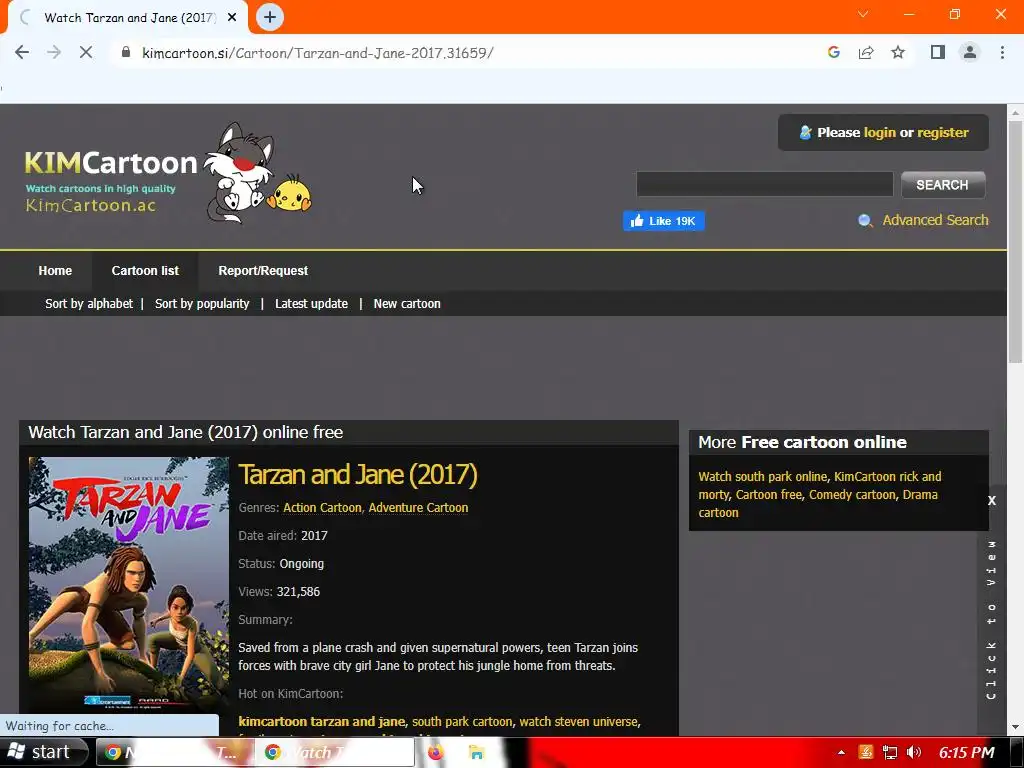The height and width of the screenshot is (768, 1024).
Task: Open a new tab with the plus button
Action: (x=270, y=17)
